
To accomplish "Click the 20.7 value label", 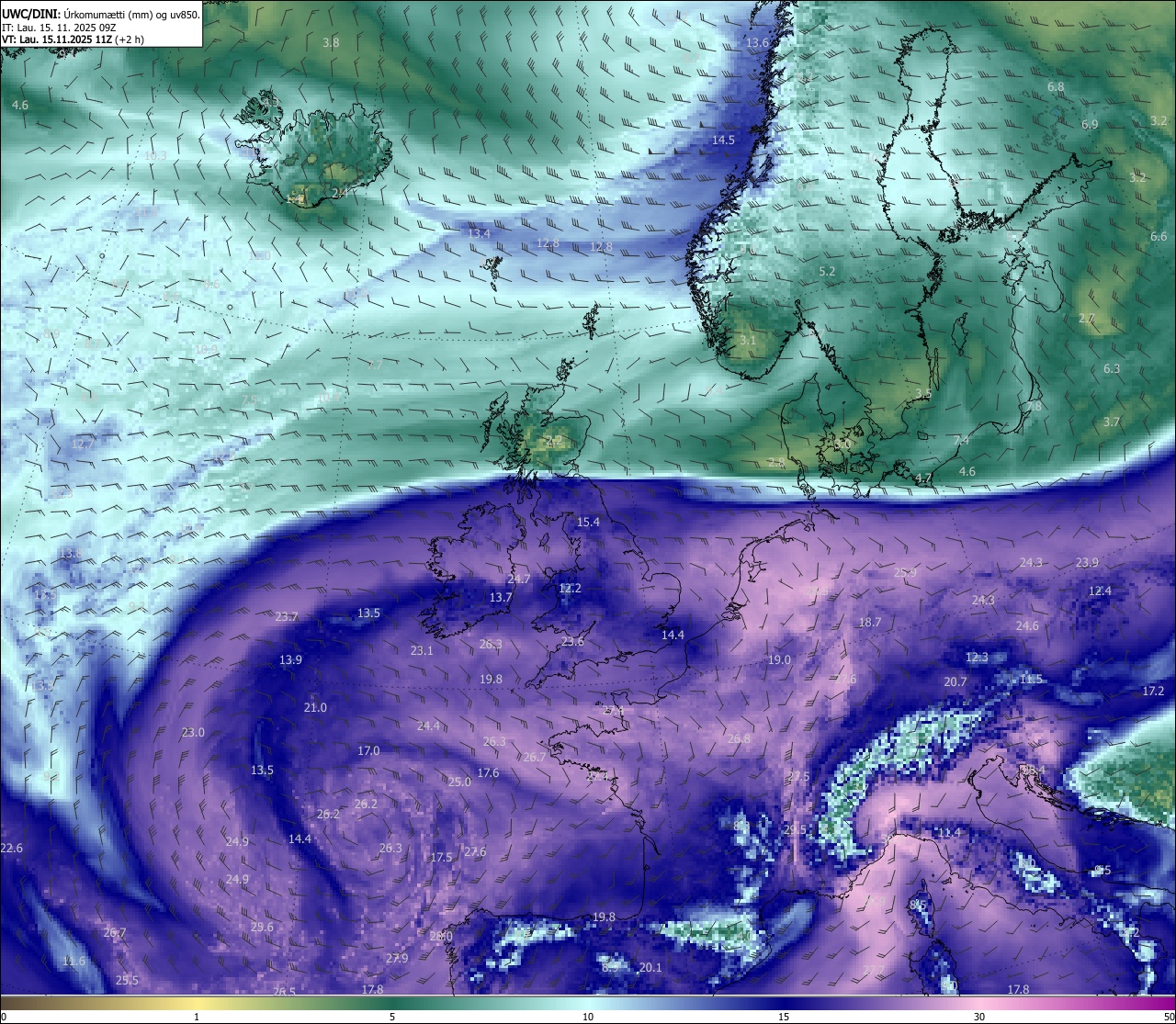I will [955, 681].
